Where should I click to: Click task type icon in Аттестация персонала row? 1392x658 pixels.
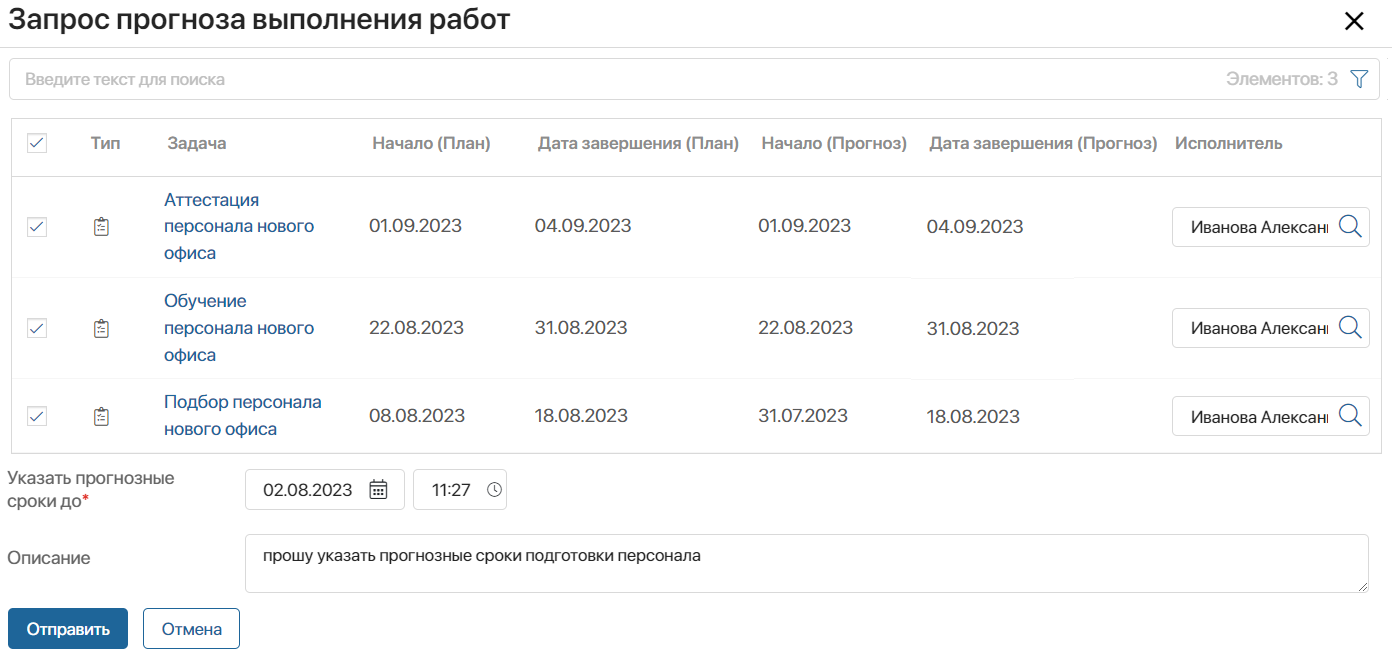[101, 227]
